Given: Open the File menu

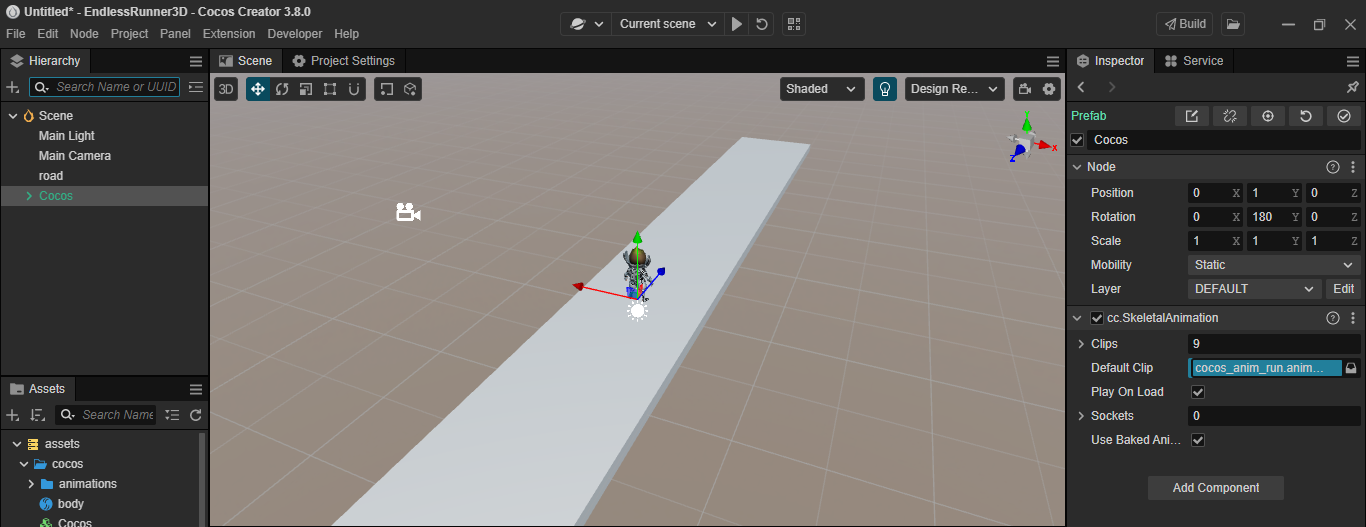Looking at the screenshot, I should [x=16, y=34].
